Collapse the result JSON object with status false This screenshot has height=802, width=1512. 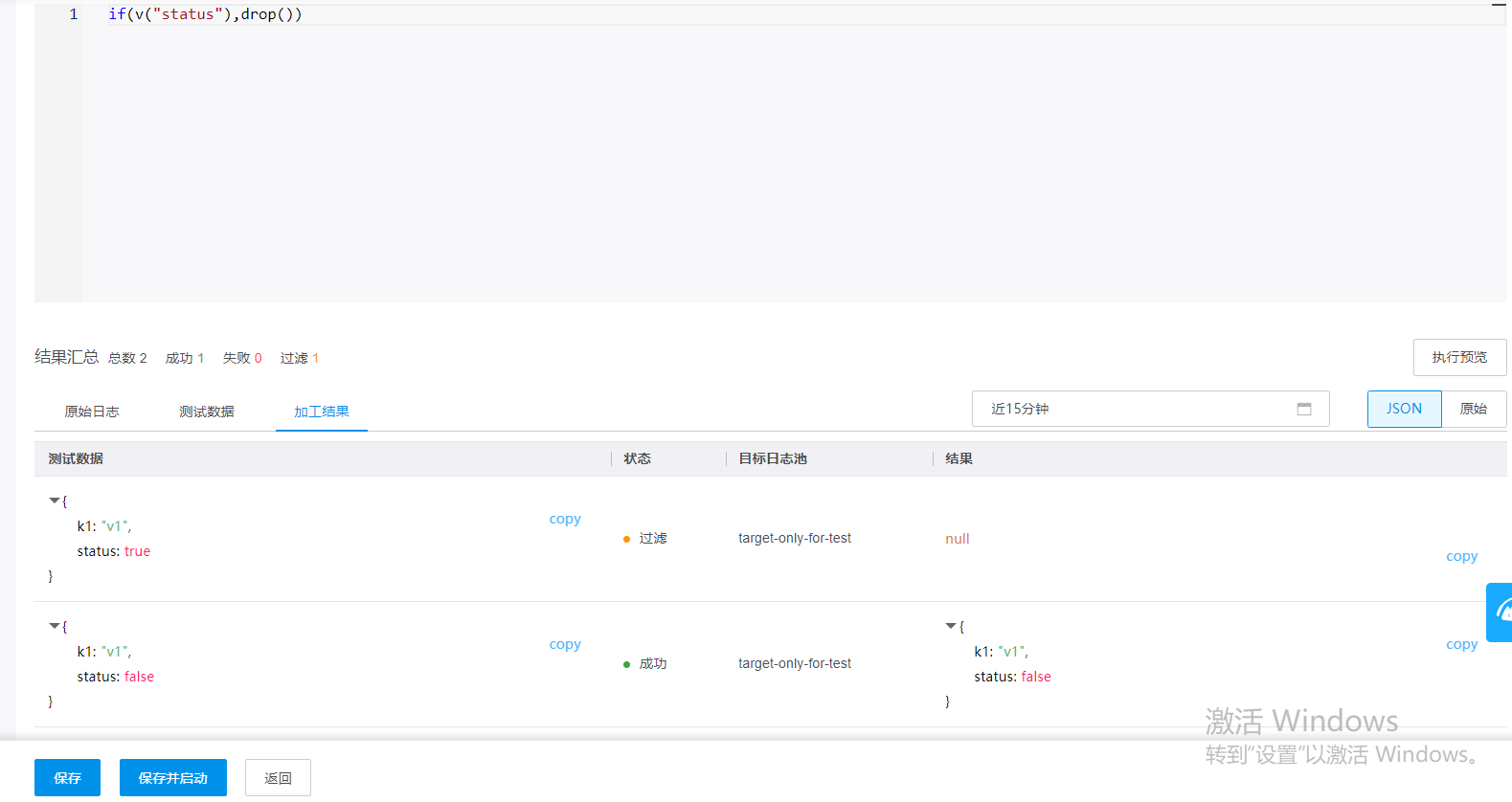pos(951,626)
